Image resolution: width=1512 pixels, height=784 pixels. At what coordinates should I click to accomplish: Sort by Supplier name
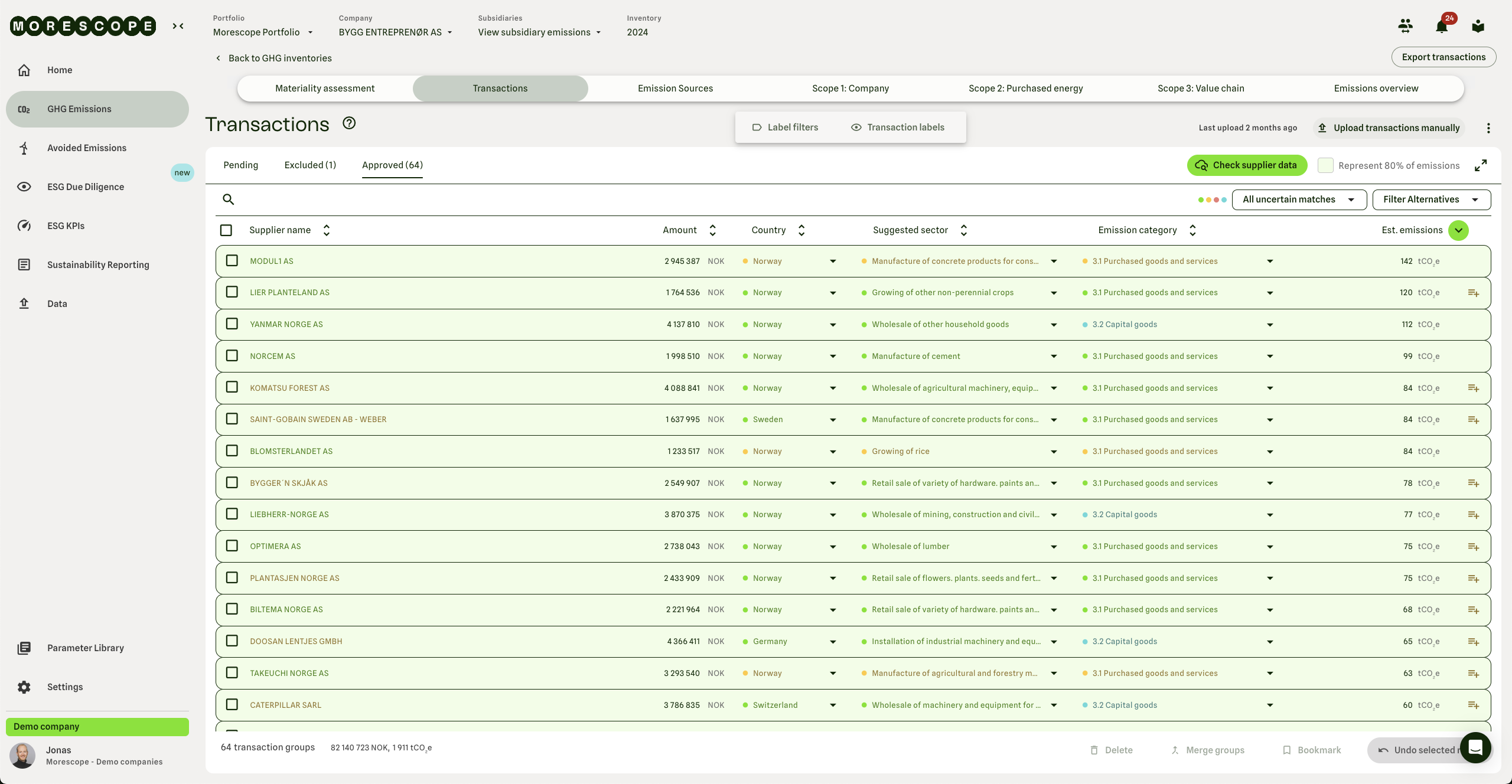pos(327,230)
